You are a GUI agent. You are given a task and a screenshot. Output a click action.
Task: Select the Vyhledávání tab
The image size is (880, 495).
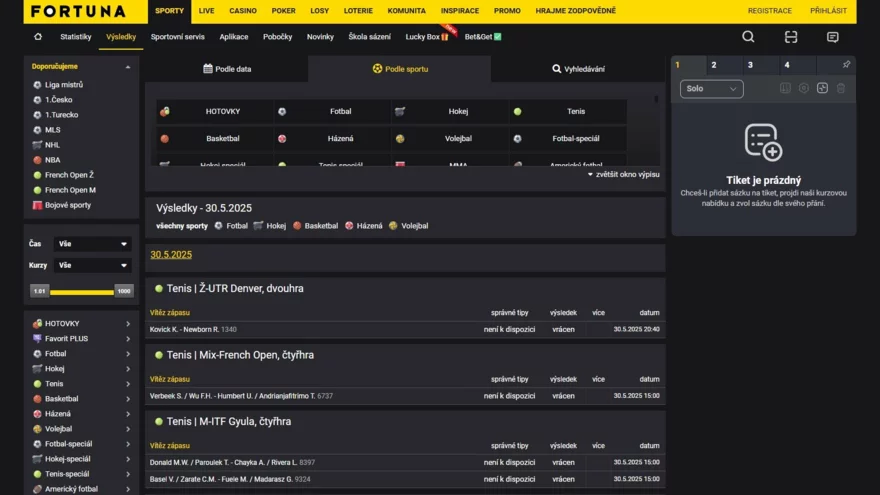click(578, 69)
